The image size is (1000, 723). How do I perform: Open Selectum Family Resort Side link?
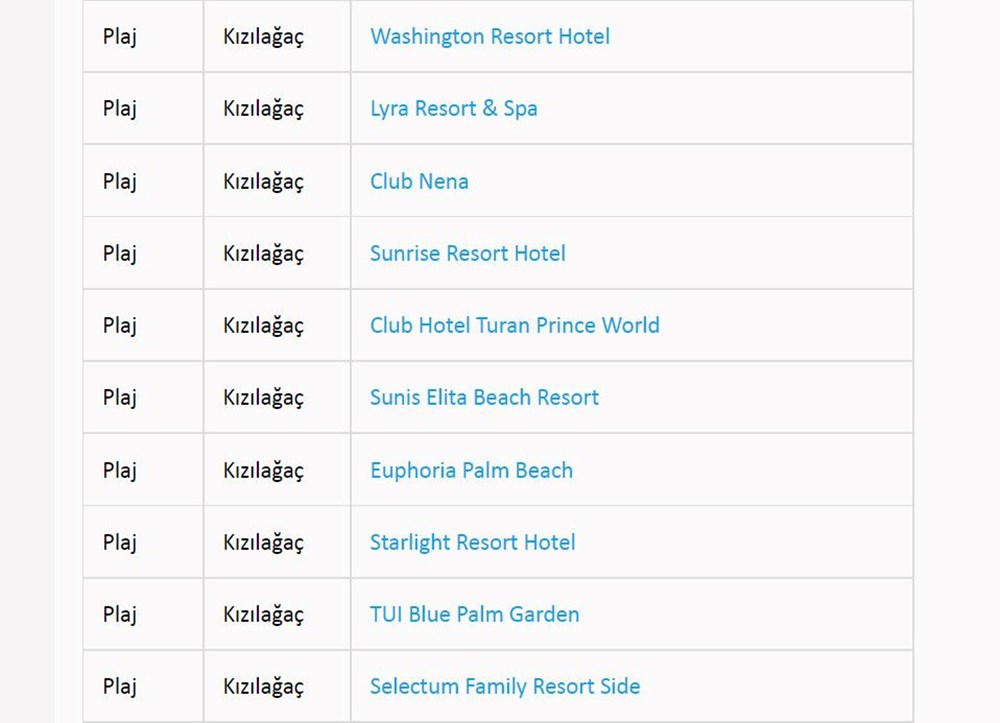click(x=504, y=687)
